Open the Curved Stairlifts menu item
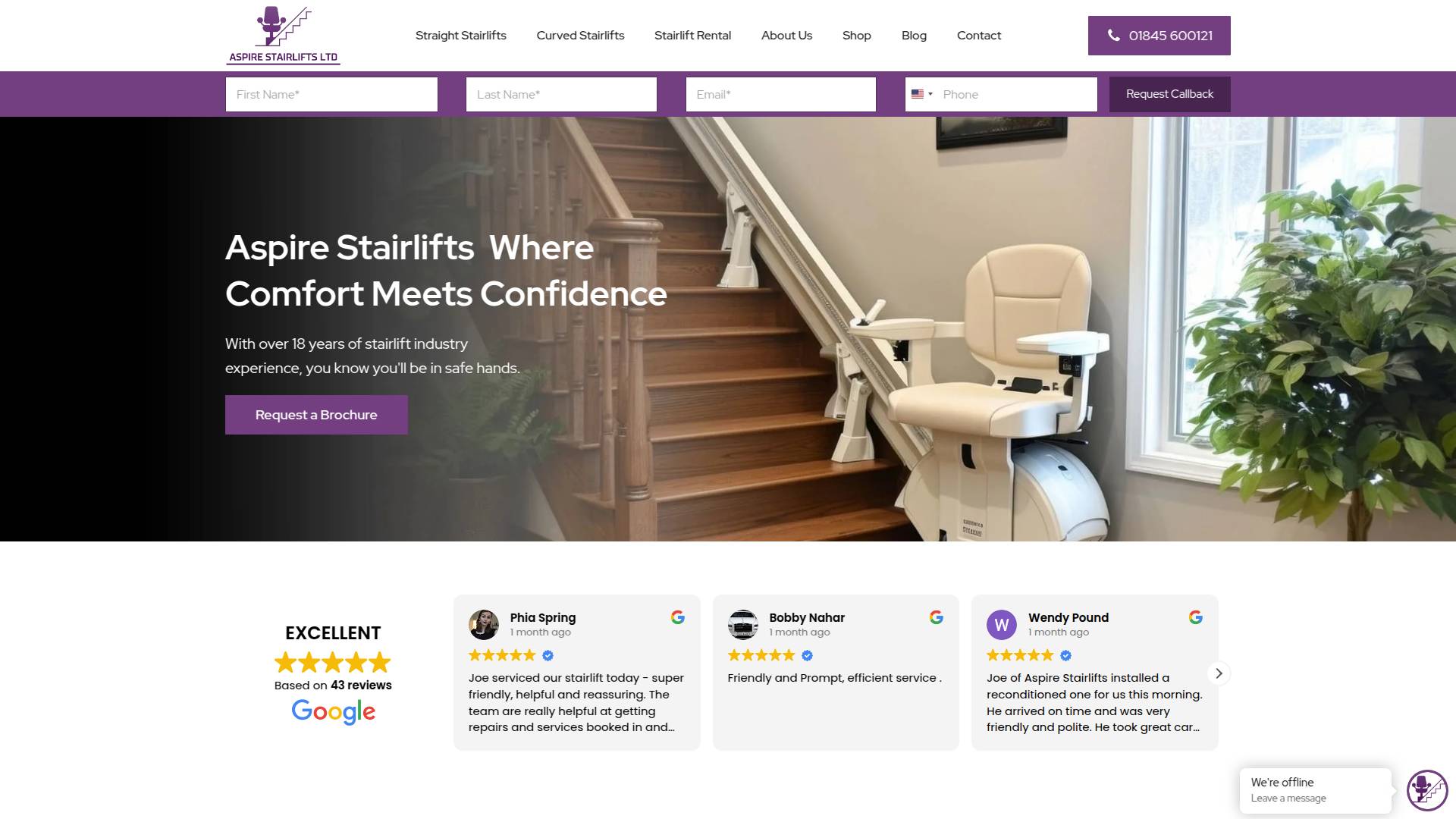Viewport: 1456px width, 819px height. tap(581, 36)
